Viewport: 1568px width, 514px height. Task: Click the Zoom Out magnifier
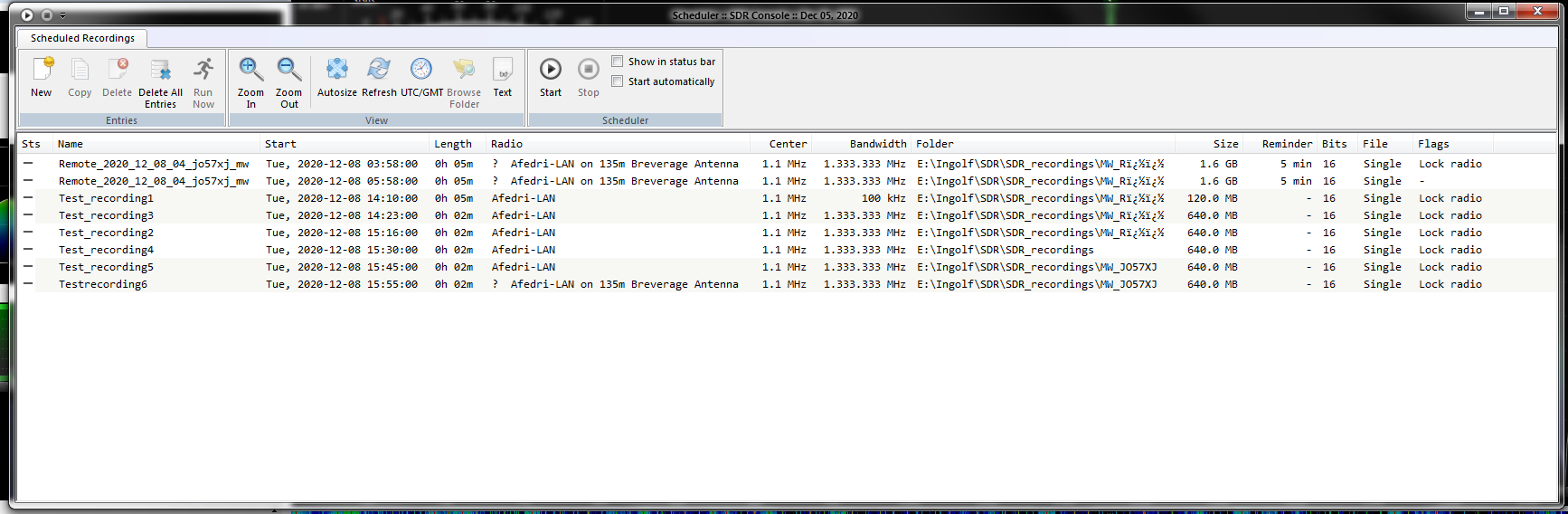pos(288,71)
